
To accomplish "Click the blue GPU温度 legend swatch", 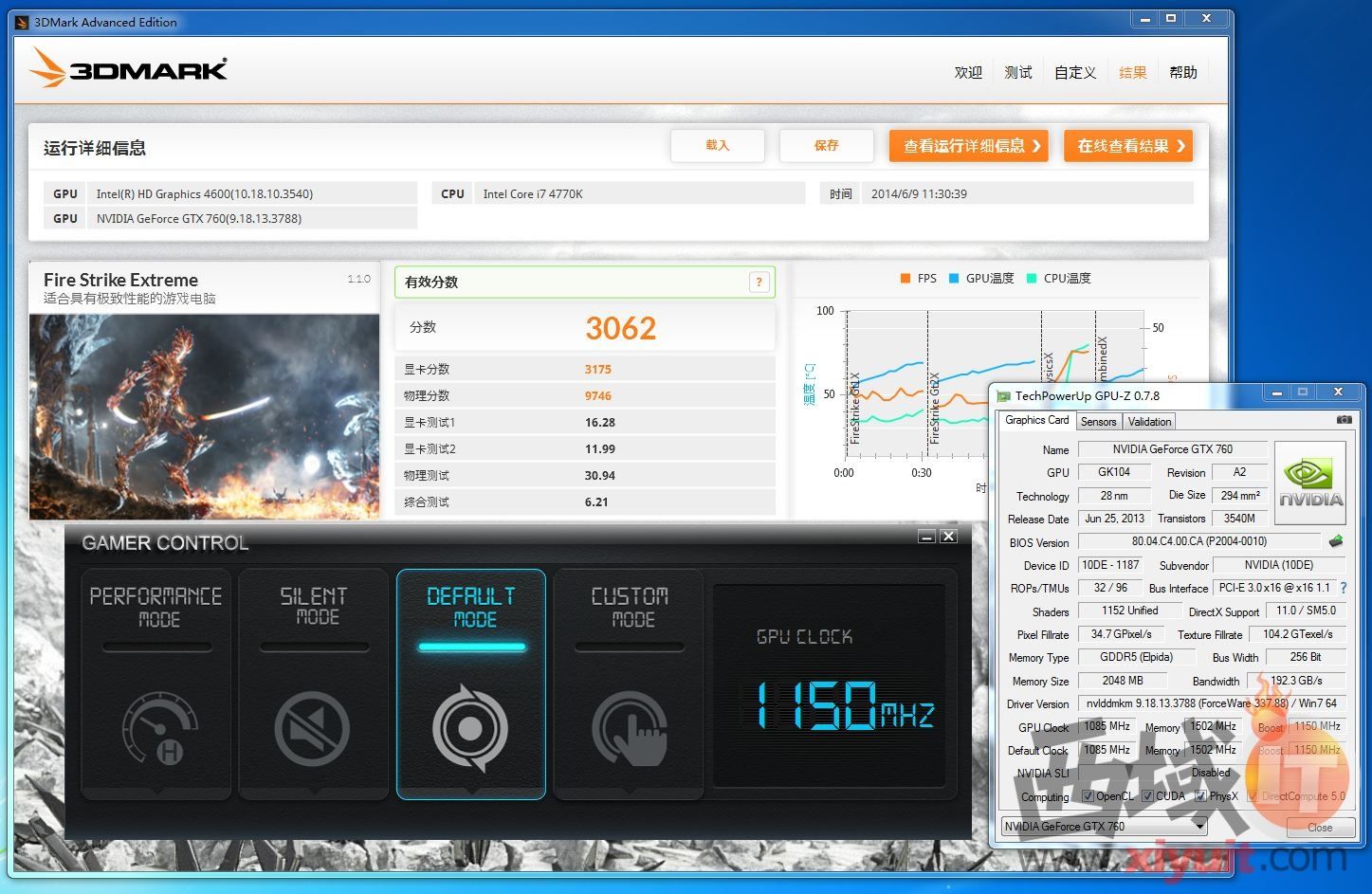I will point(954,278).
